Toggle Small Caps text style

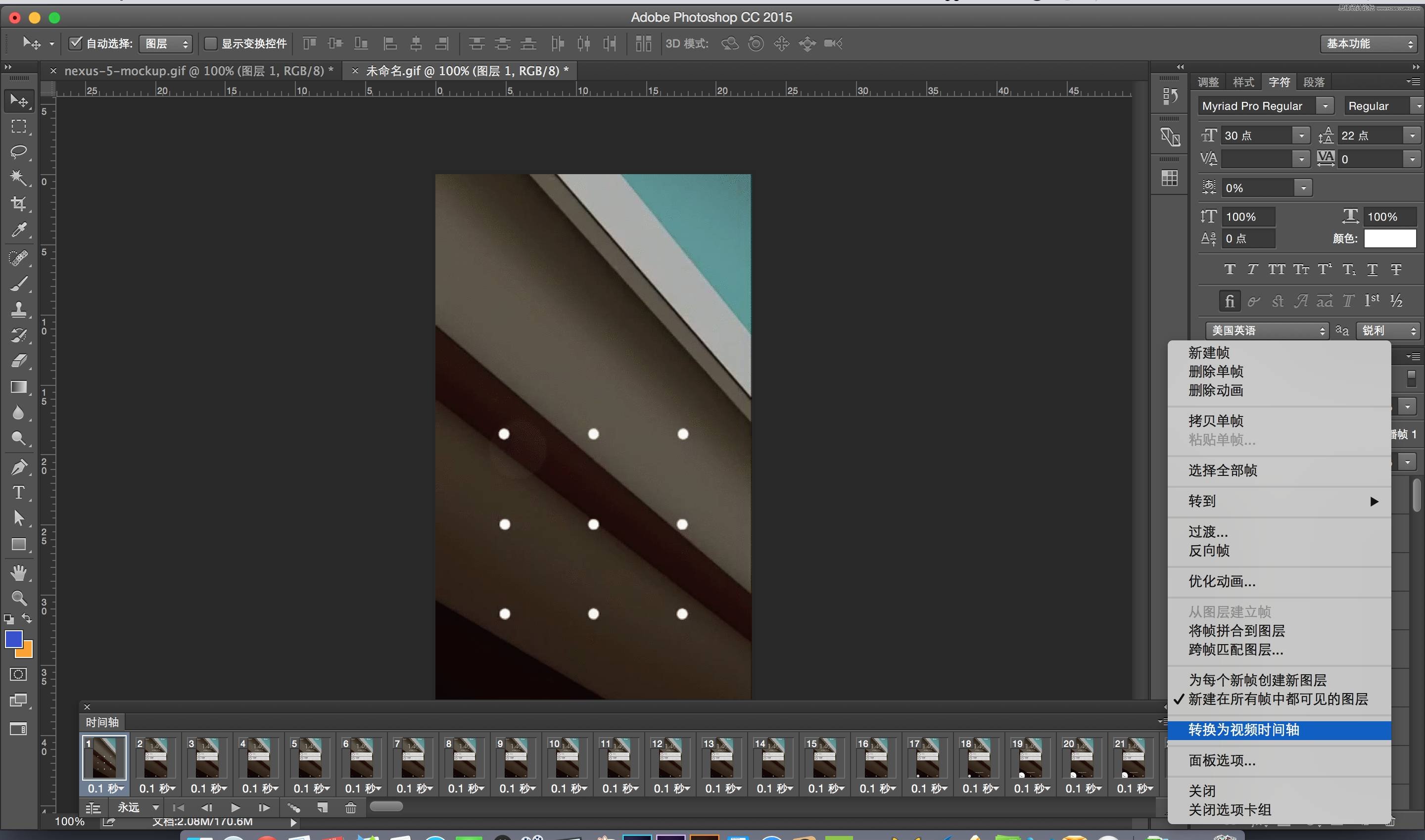[1300, 270]
